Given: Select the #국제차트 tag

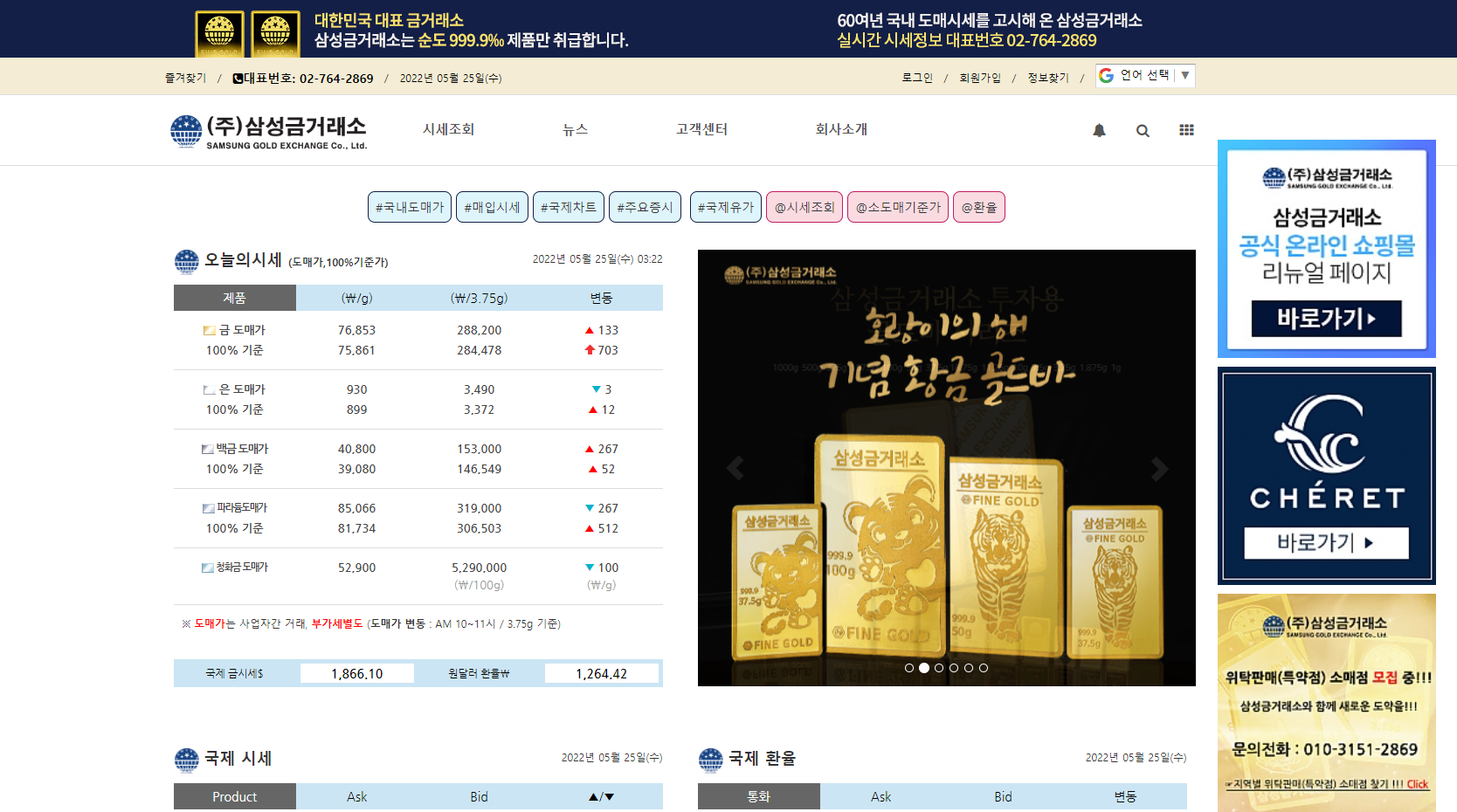Looking at the screenshot, I should point(568,207).
